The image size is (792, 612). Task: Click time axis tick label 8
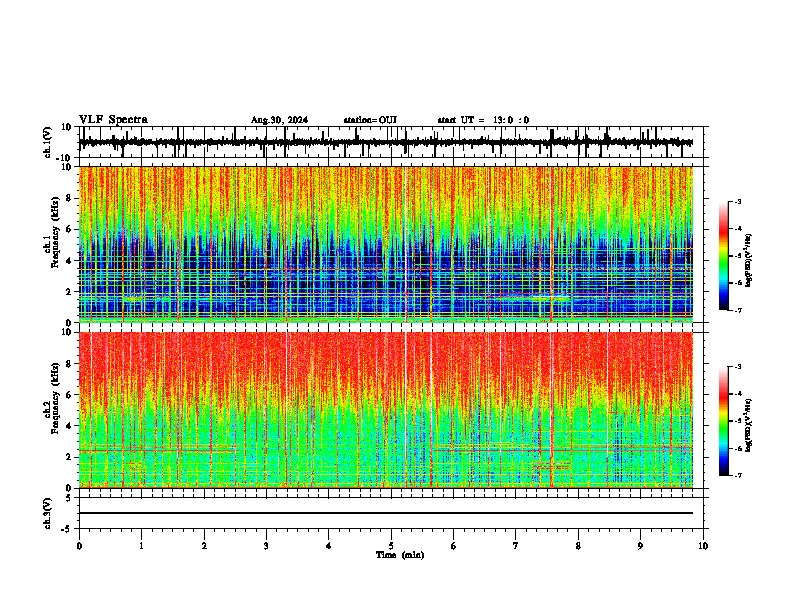pyautogui.click(x=578, y=546)
